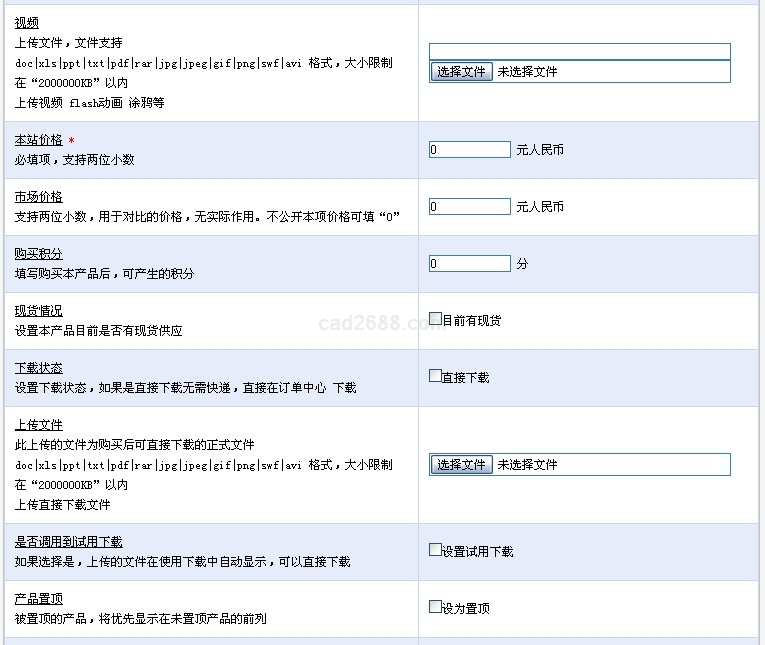Select the 购买积分 points input field
The width and height of the screenshot is (765, 645).
(x=469, y=264)
